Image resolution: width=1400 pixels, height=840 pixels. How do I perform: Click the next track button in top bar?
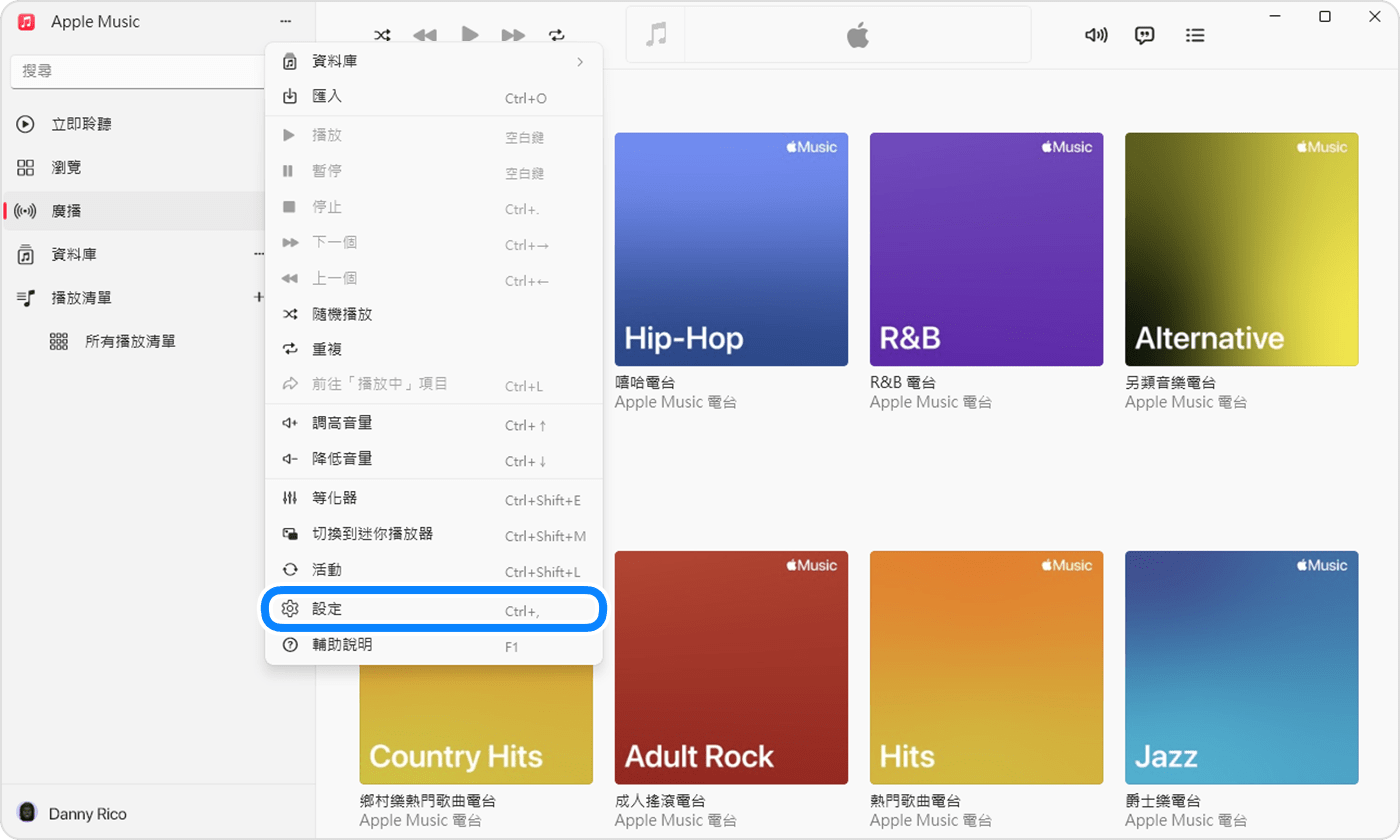[513, 35]
